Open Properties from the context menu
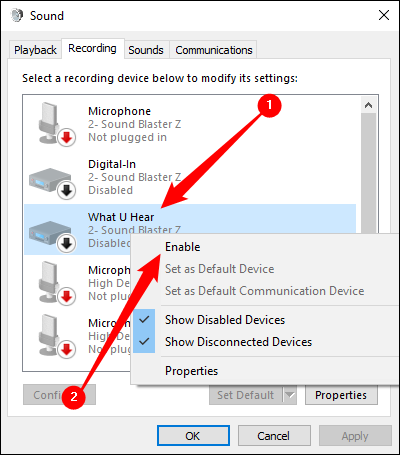 [191, 371]
